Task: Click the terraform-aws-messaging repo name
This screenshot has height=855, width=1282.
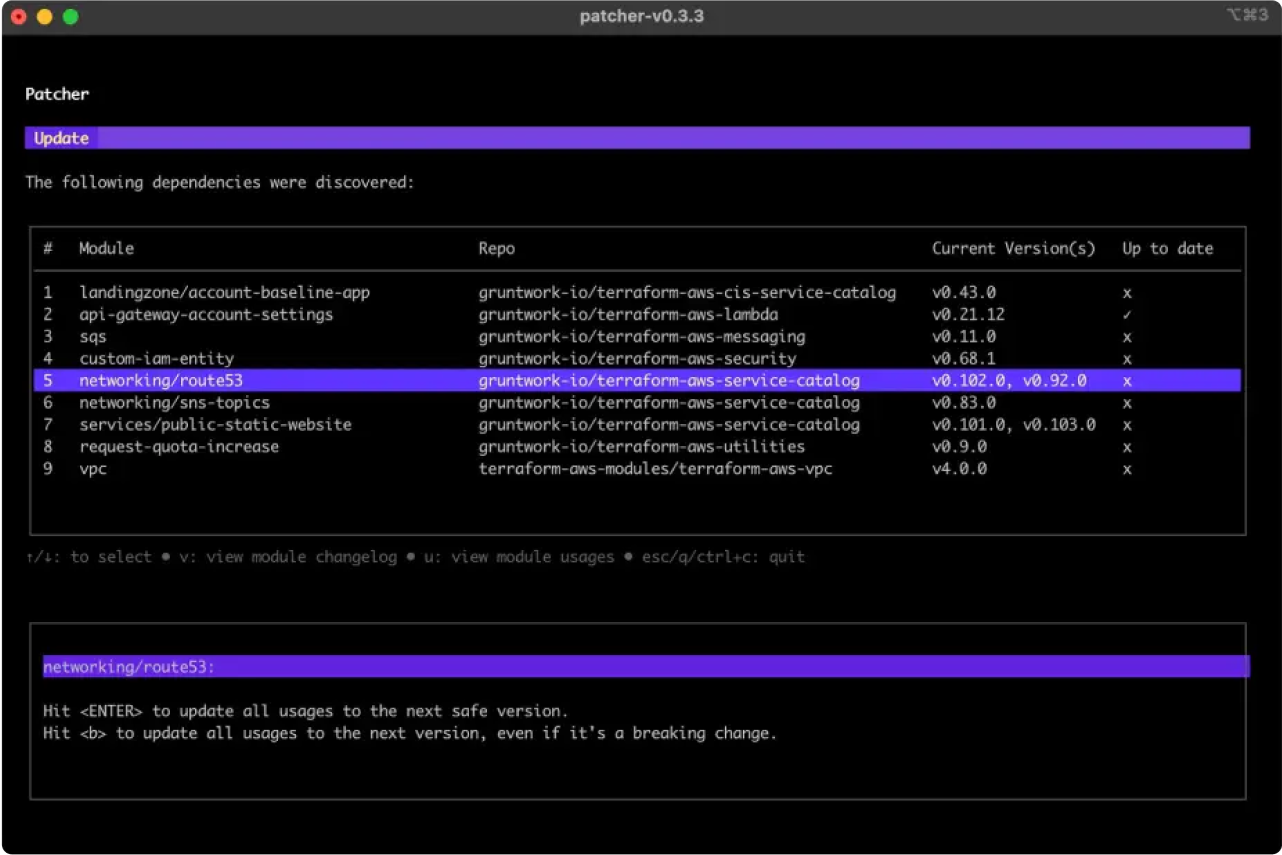Action: pos(641,337)
